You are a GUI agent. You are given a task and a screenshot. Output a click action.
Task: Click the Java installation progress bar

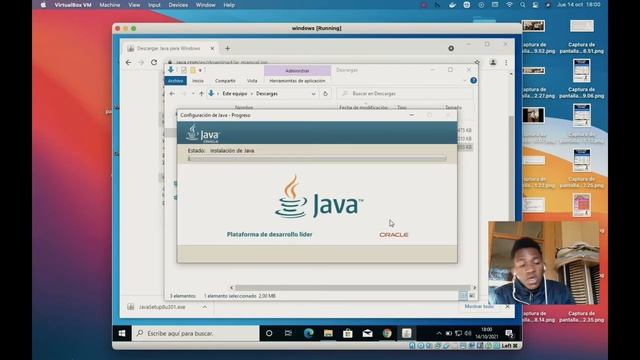(317, 158)
